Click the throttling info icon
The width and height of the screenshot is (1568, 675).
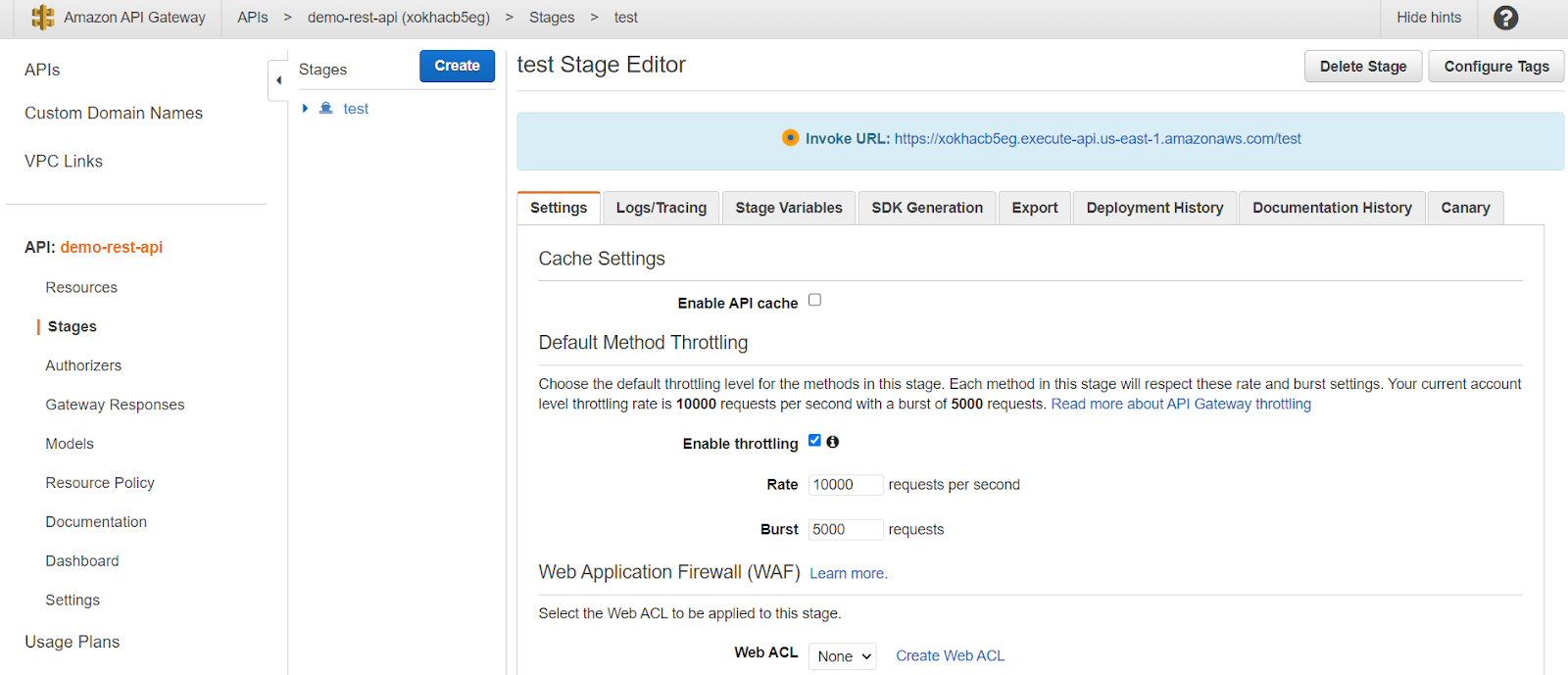point(833,442)
